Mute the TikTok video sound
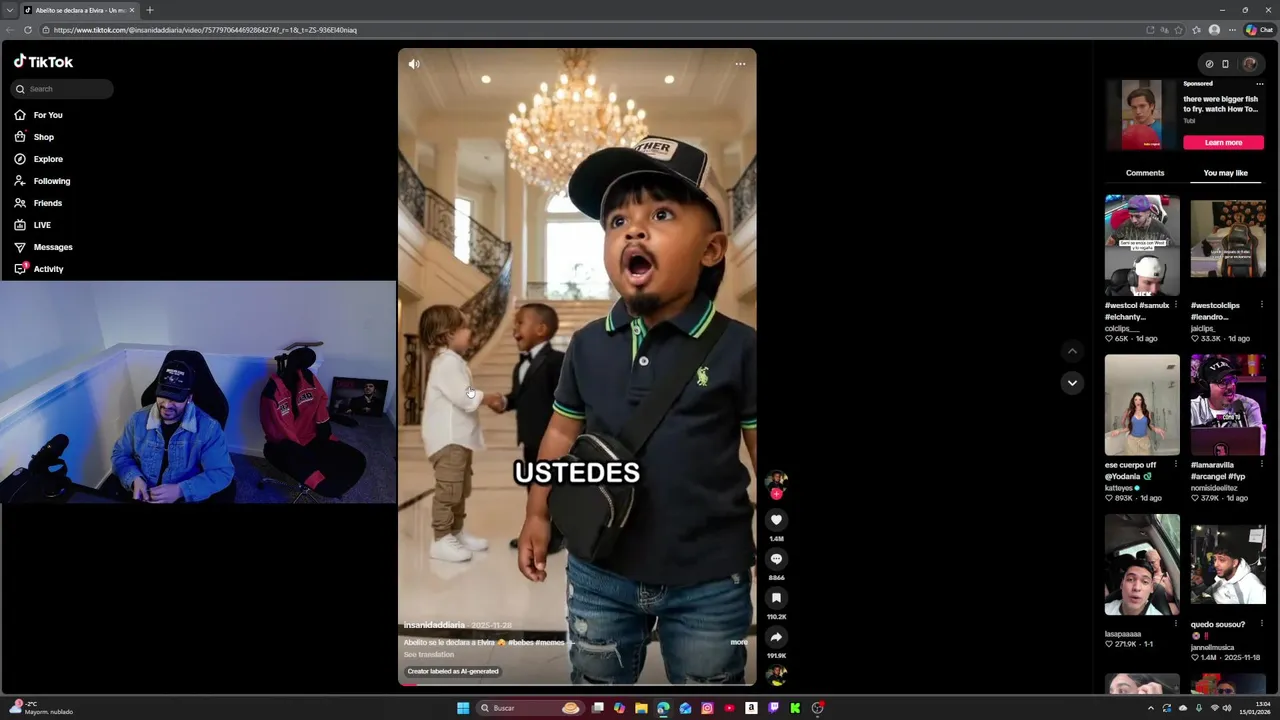1280x720 pixels. click(414, 64)
